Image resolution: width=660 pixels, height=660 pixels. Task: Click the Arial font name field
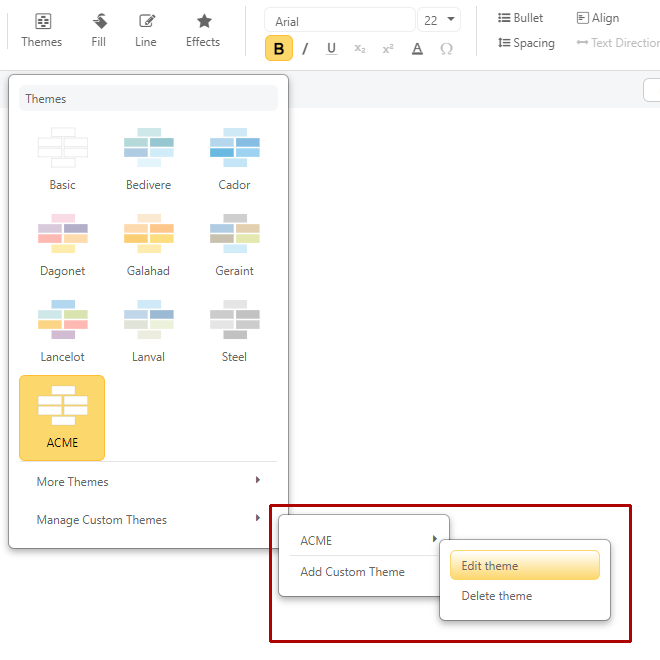tap(338, 21)
